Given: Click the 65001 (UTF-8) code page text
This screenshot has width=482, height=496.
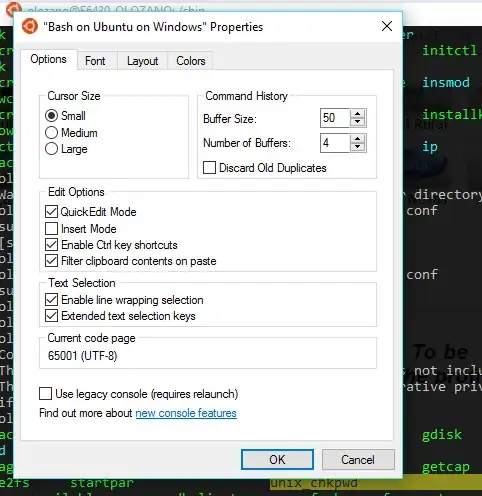Looking at the screenshot, I should point(82,356).
